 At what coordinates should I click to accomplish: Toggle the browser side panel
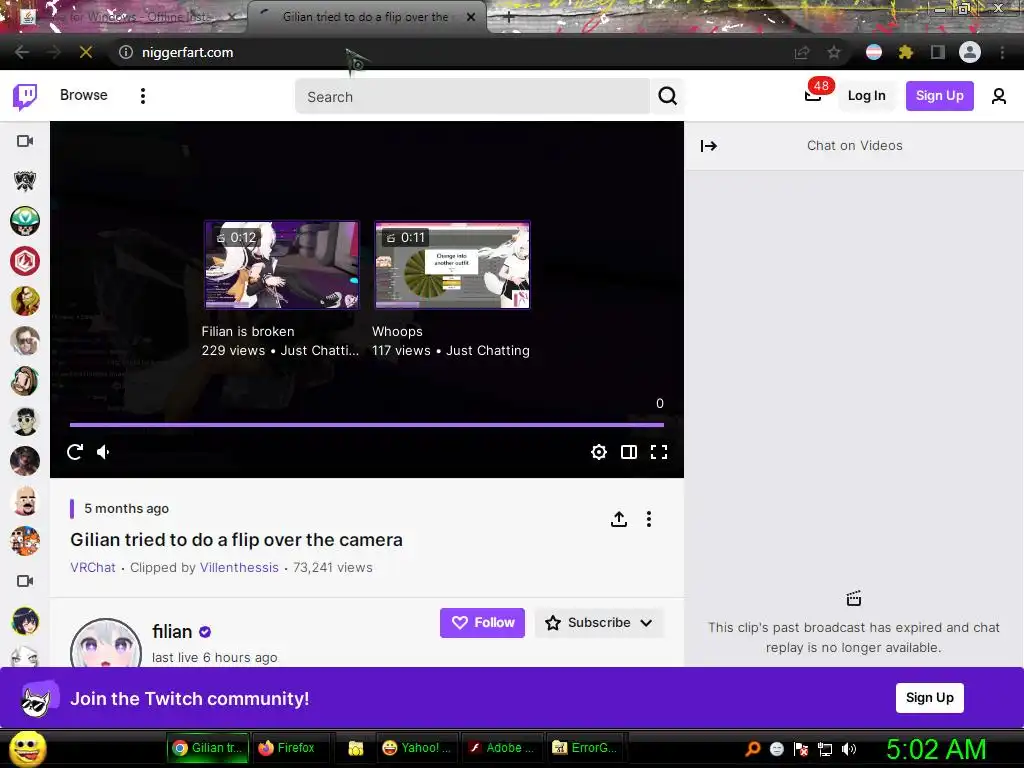coord(938,52)
